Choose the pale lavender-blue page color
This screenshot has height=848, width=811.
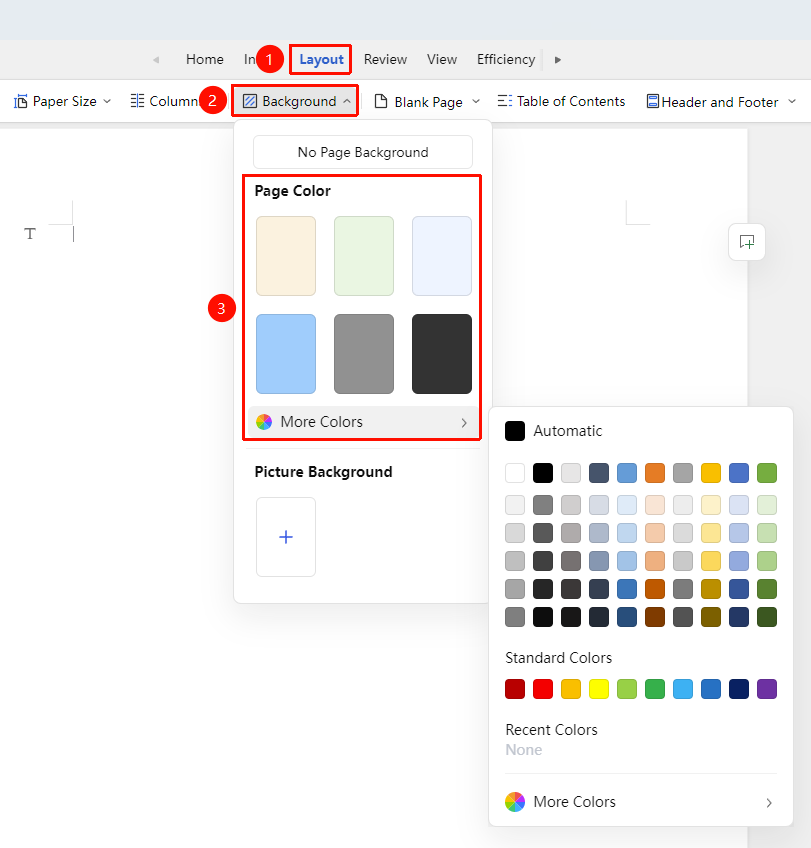pos(442,256)
